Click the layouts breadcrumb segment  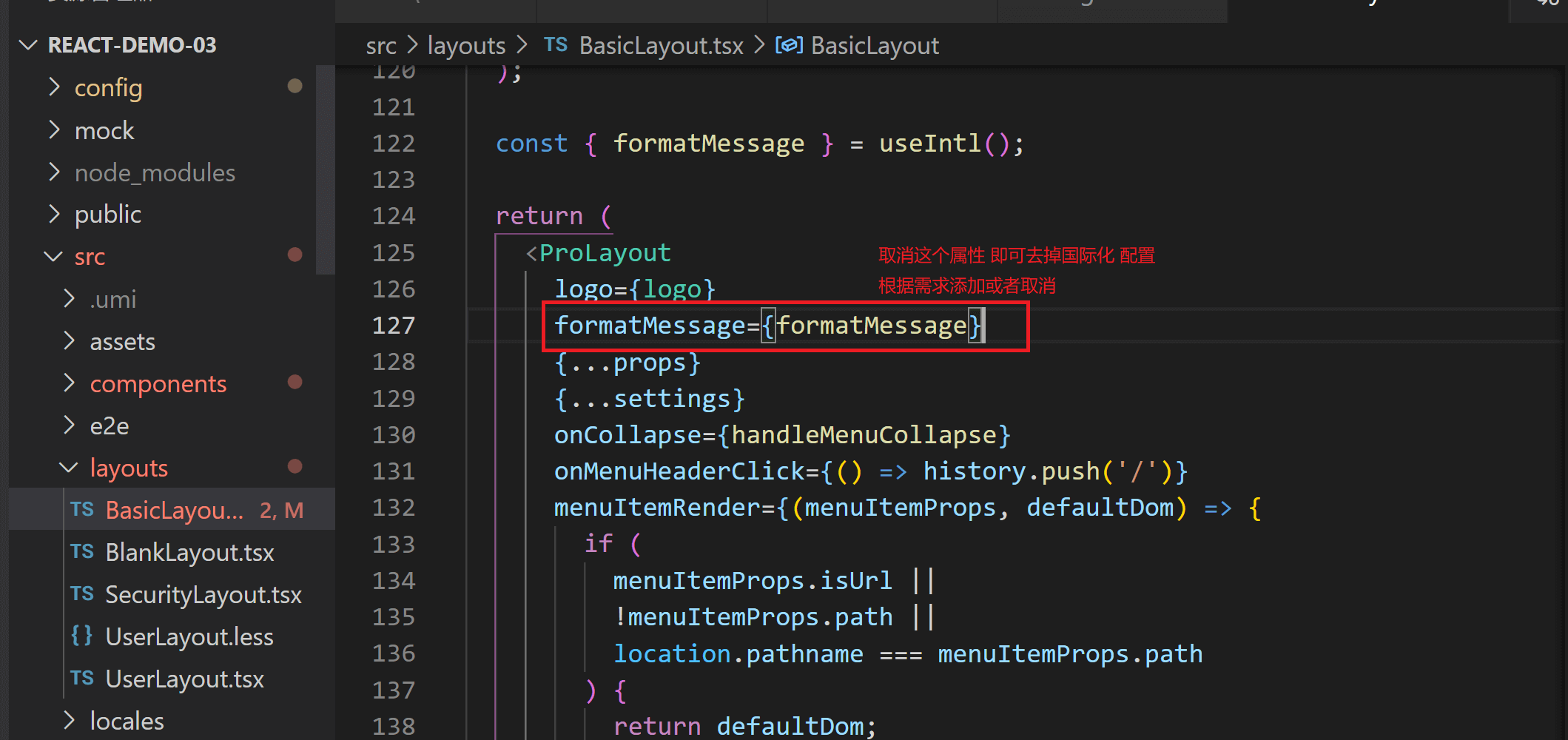click(x=466, y=47)
